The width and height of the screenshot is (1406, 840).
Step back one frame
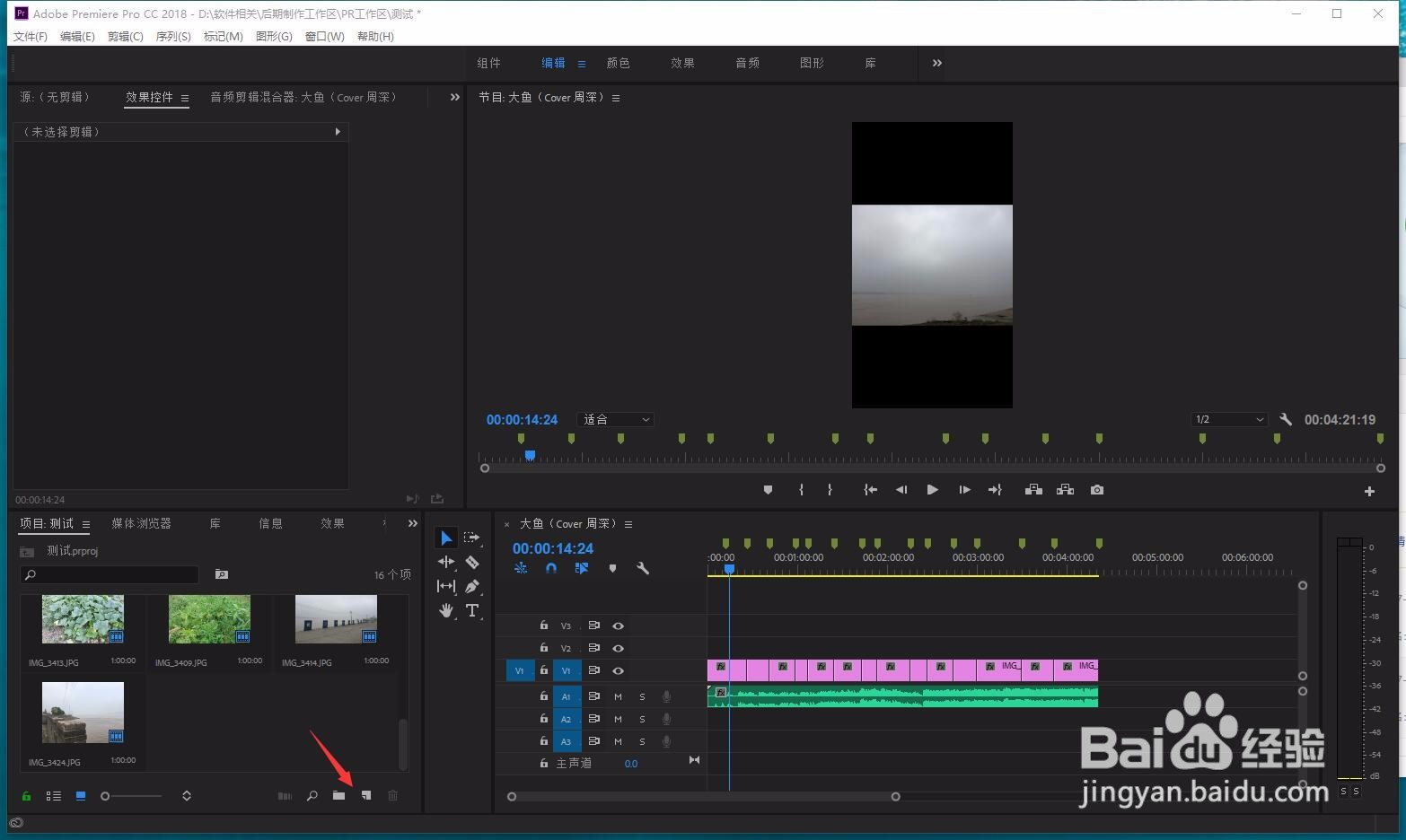[901, 490]
